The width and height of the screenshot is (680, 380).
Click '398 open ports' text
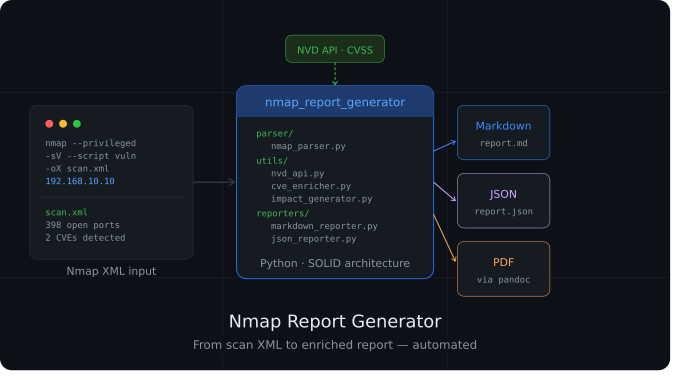[x=82, y=225]
